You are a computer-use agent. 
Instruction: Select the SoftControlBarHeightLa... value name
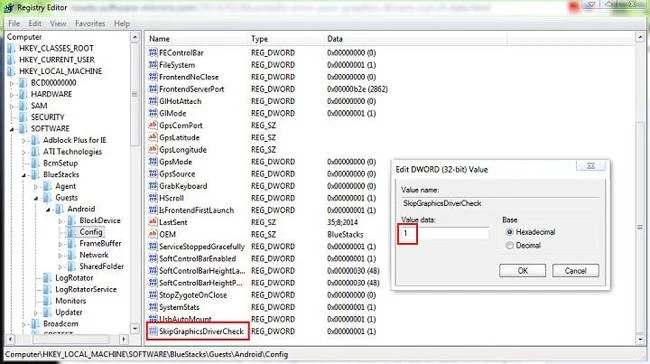[202, 271]
